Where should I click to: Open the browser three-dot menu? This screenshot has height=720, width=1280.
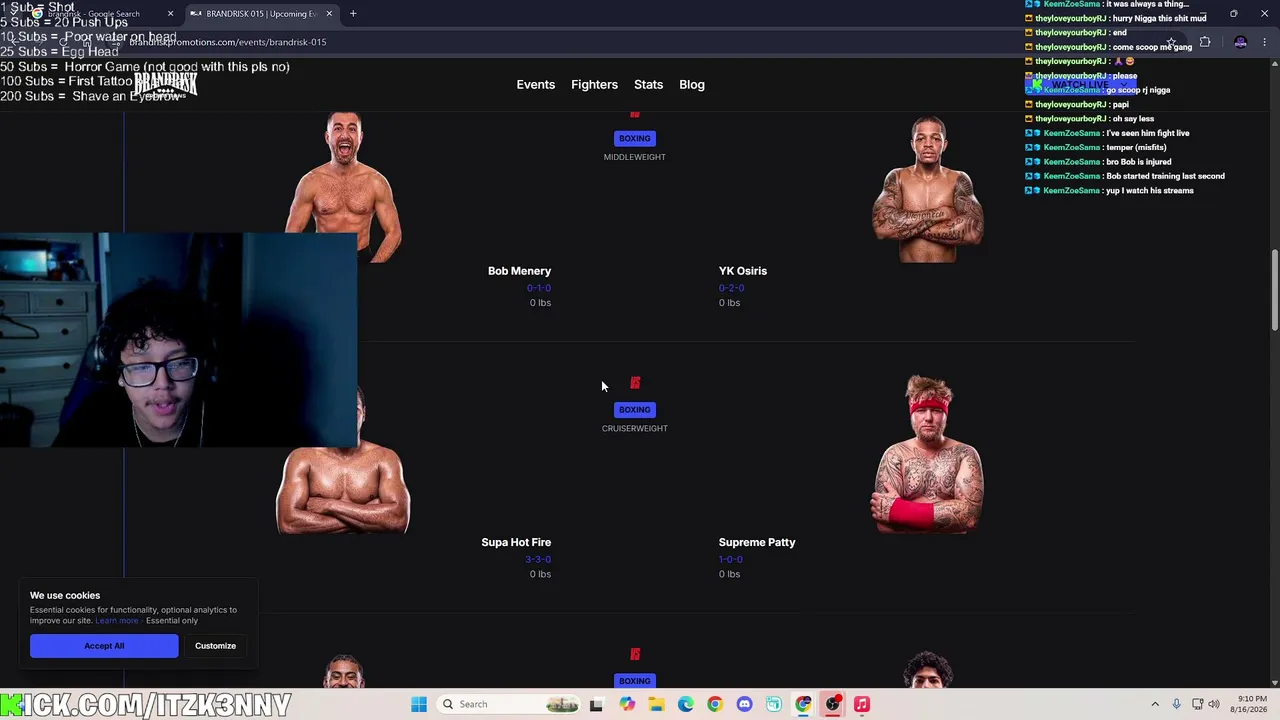coord(1265,42)
